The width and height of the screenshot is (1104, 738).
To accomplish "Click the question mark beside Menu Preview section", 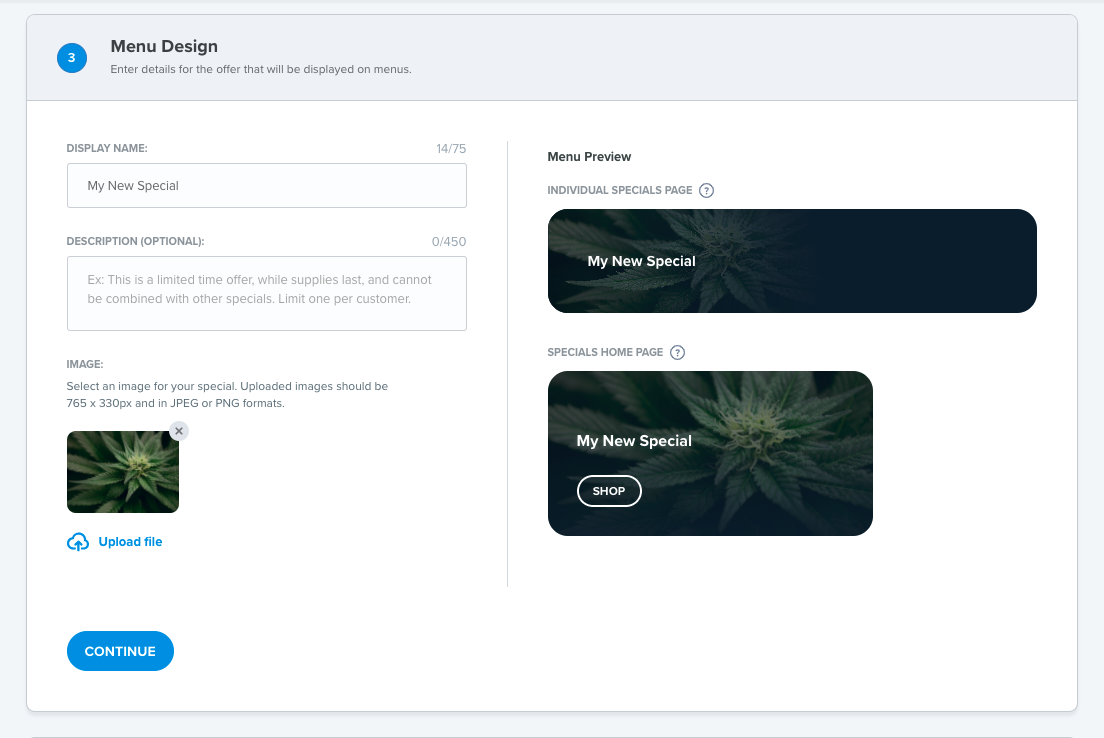I will click(707, 190).
